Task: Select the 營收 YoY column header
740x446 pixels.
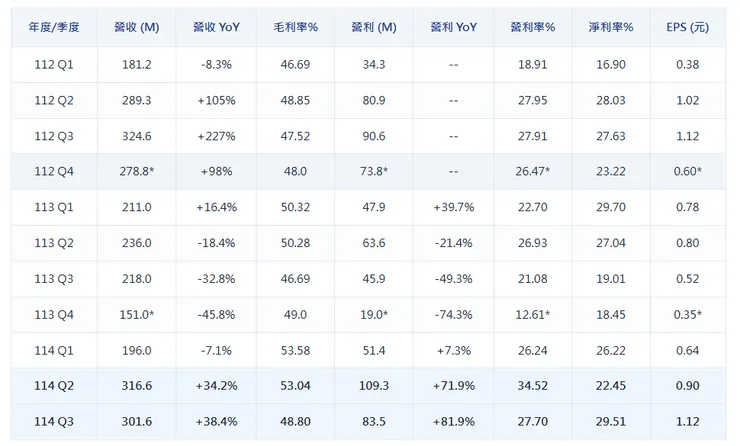Action: [x=217, y=27]
